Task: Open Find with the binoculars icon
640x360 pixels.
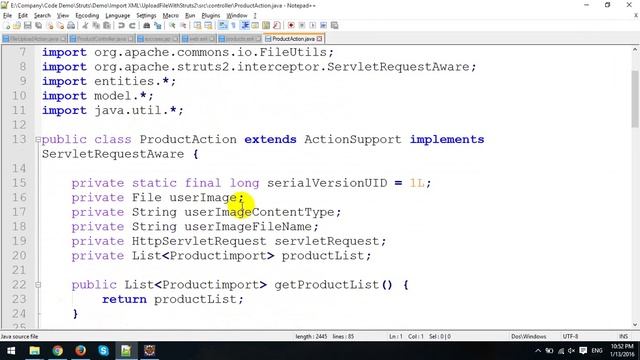Action: 146,25
